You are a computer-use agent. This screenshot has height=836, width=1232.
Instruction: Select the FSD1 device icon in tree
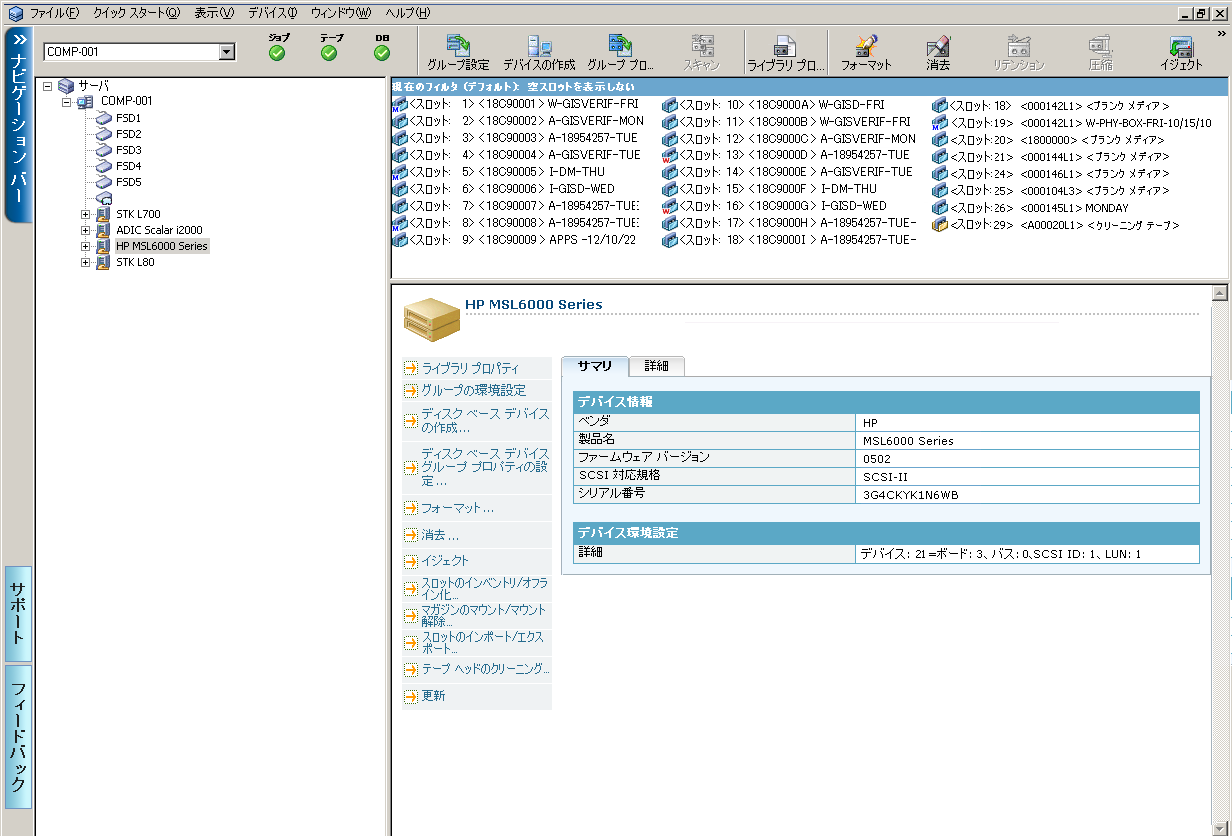coord(104,118)
